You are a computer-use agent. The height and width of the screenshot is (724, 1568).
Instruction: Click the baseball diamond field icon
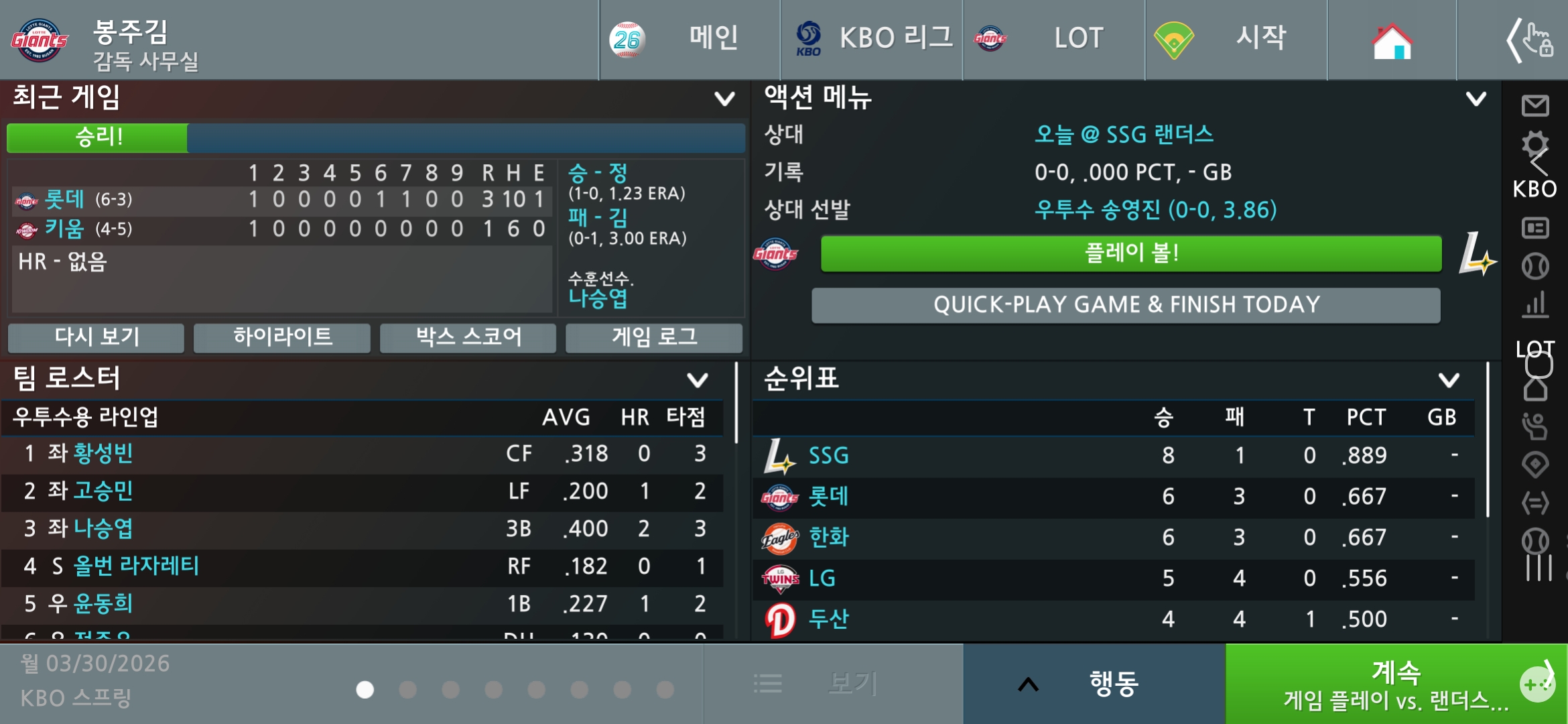pyautogui.click(x=1535, y=464)
